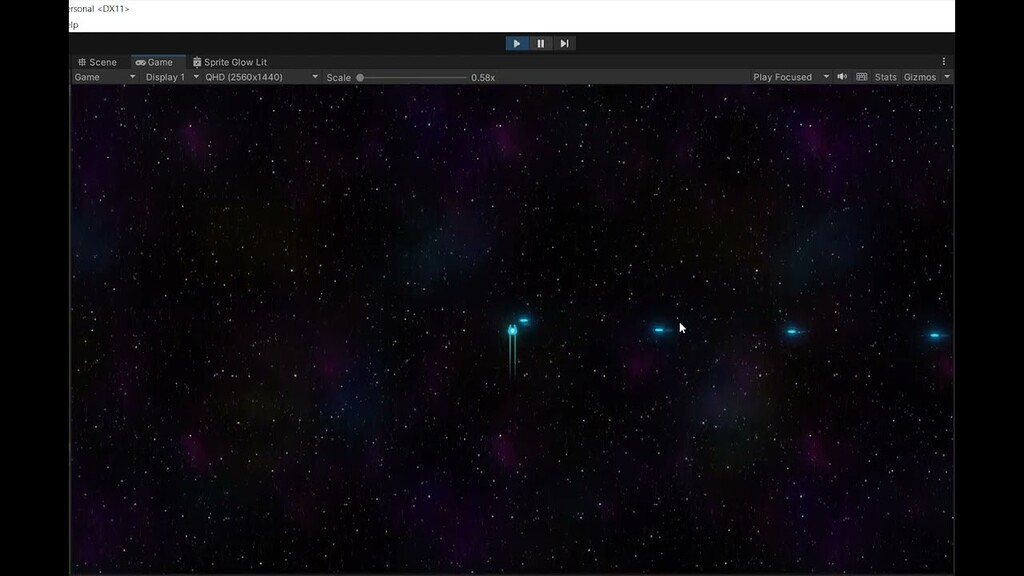Image resolution: width=1024 pixels, height=576 pixels.
Task: Pause the running game
Action: pyautogui.click(x=540, y=43)
